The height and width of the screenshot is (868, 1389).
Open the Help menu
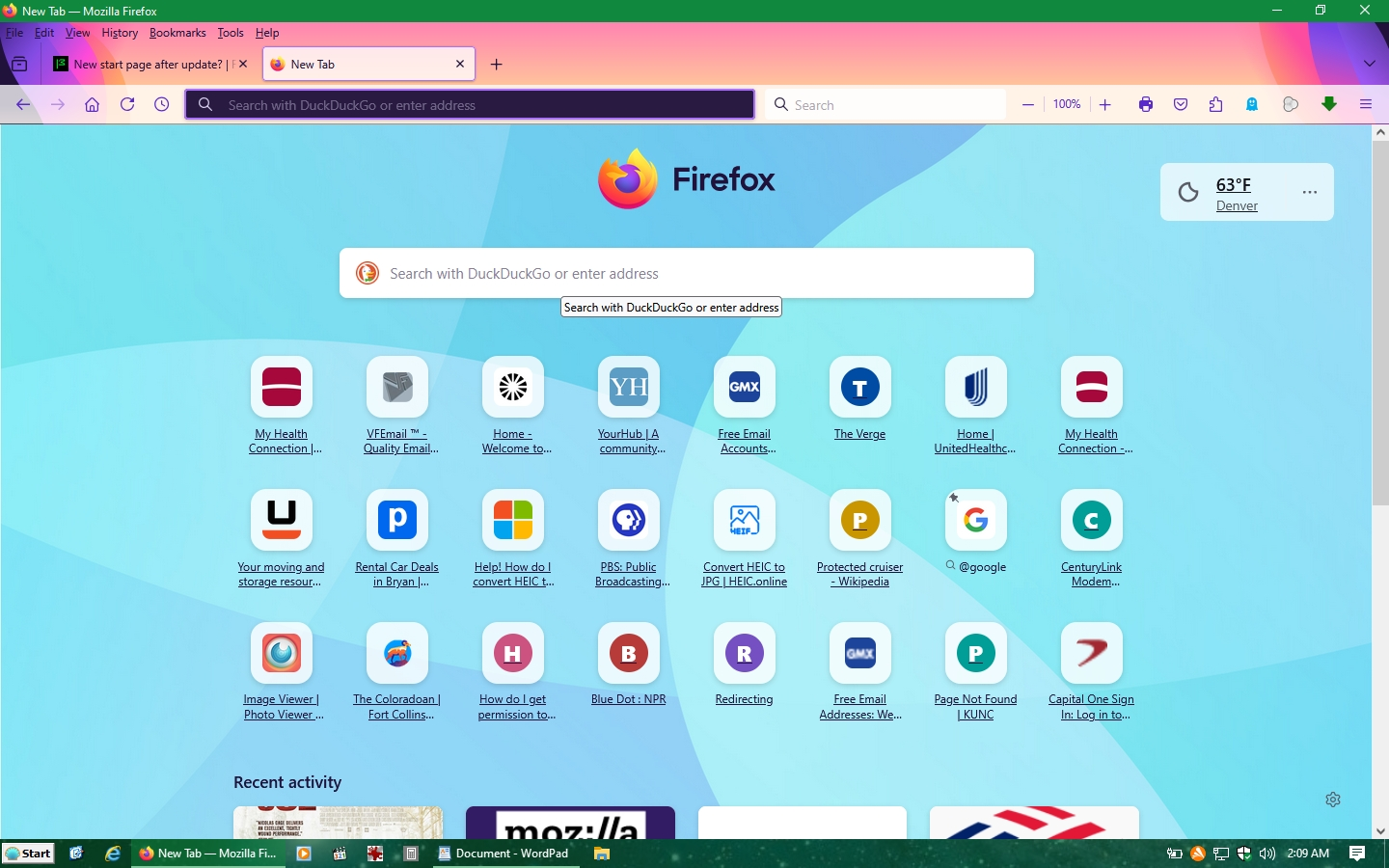[267, 33]
